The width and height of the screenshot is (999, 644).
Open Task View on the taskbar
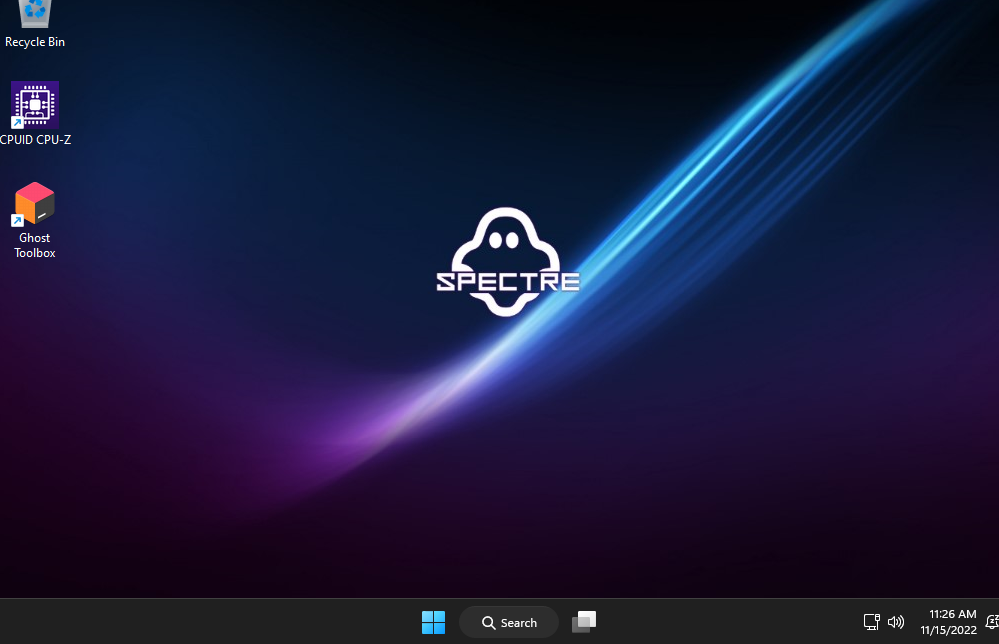(x=584, y=622)
